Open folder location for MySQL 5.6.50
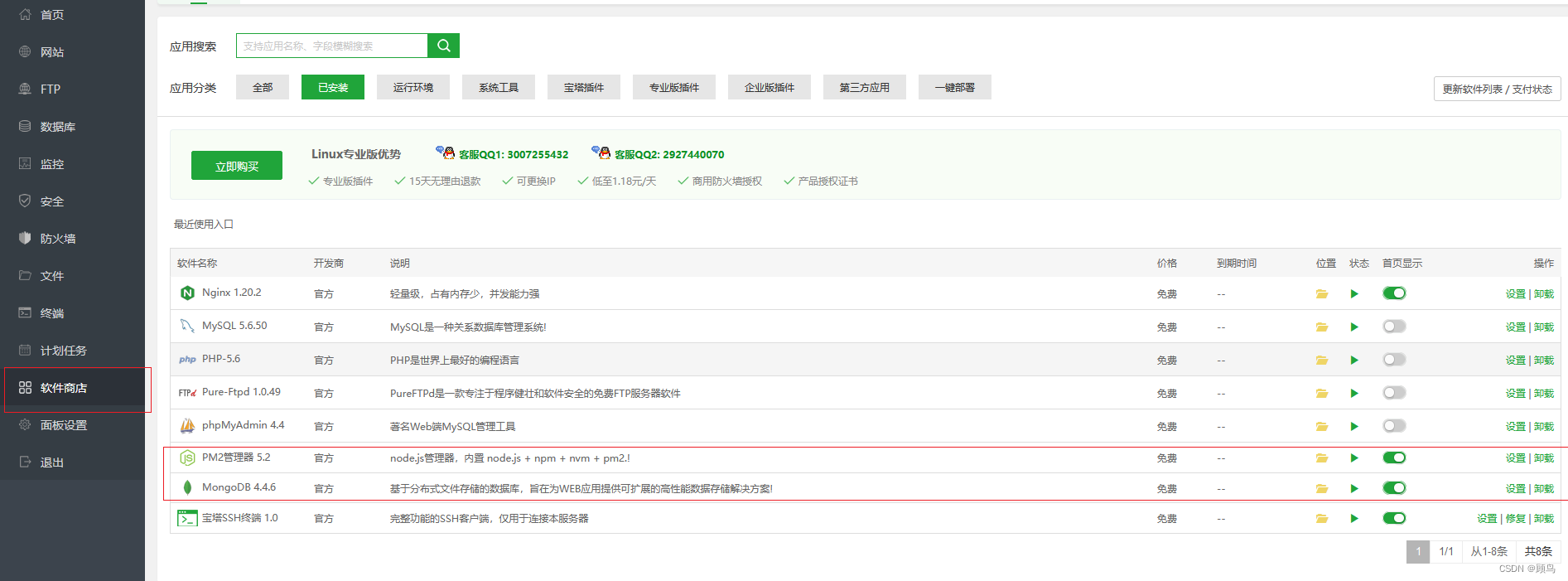The image size is (1568, 581). click(x=1322, y=327)
